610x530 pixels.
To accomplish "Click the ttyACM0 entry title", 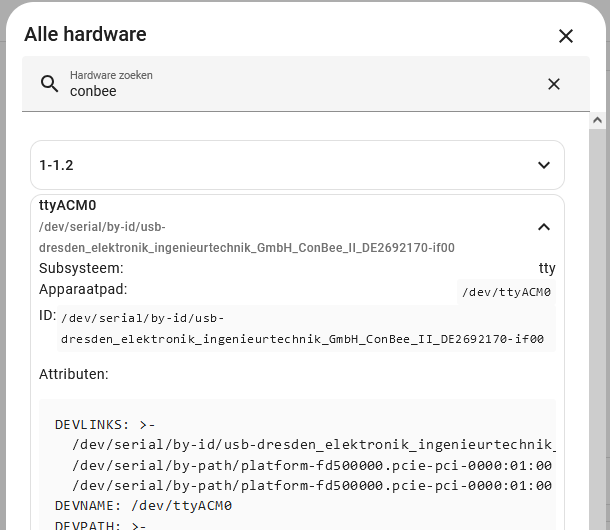I will [67, 205].
